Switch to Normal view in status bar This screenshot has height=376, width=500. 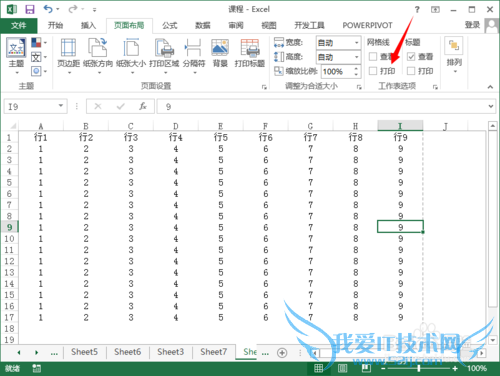tap(319, 368)
